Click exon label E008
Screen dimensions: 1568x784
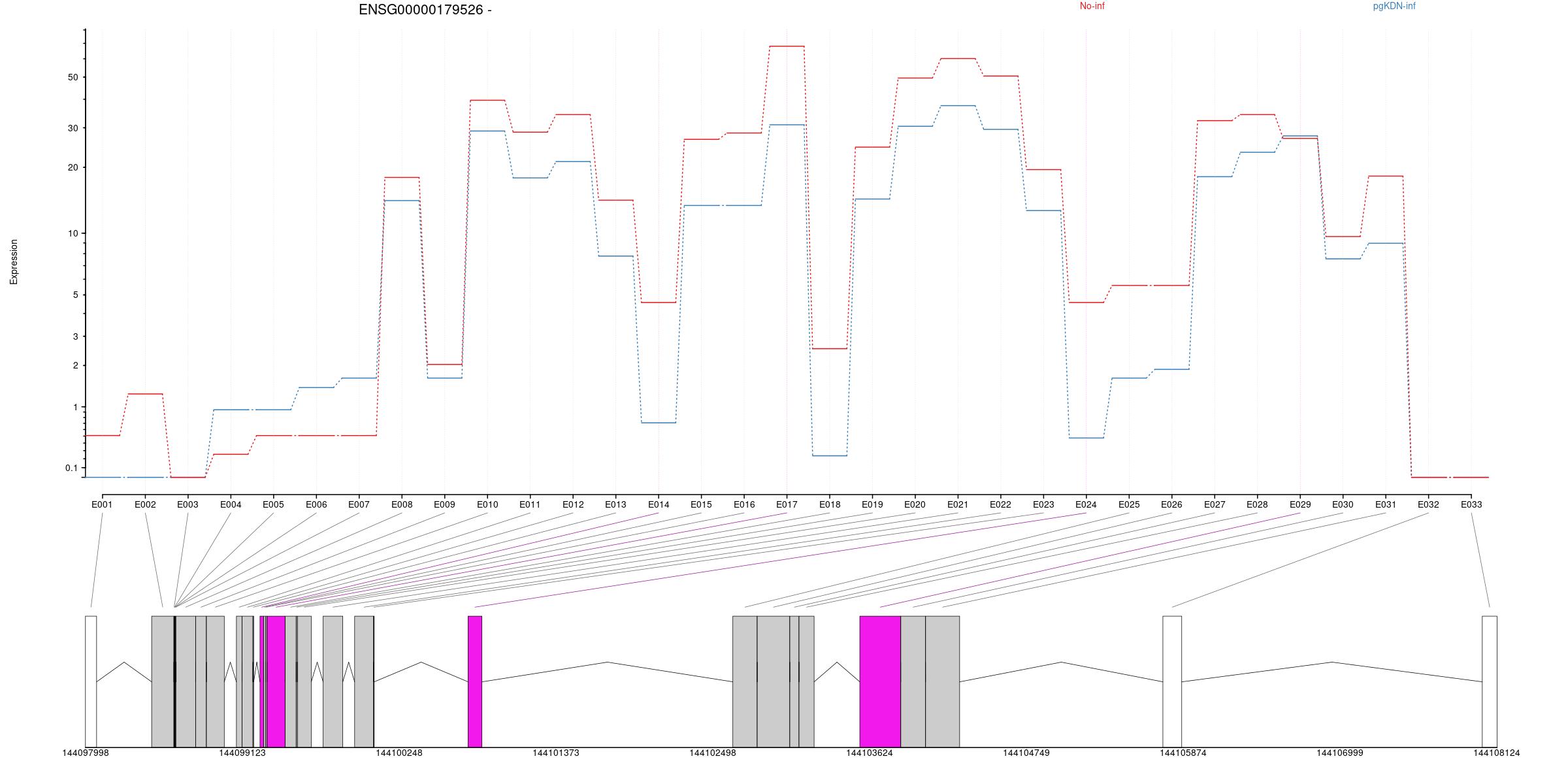click(402, 504)
